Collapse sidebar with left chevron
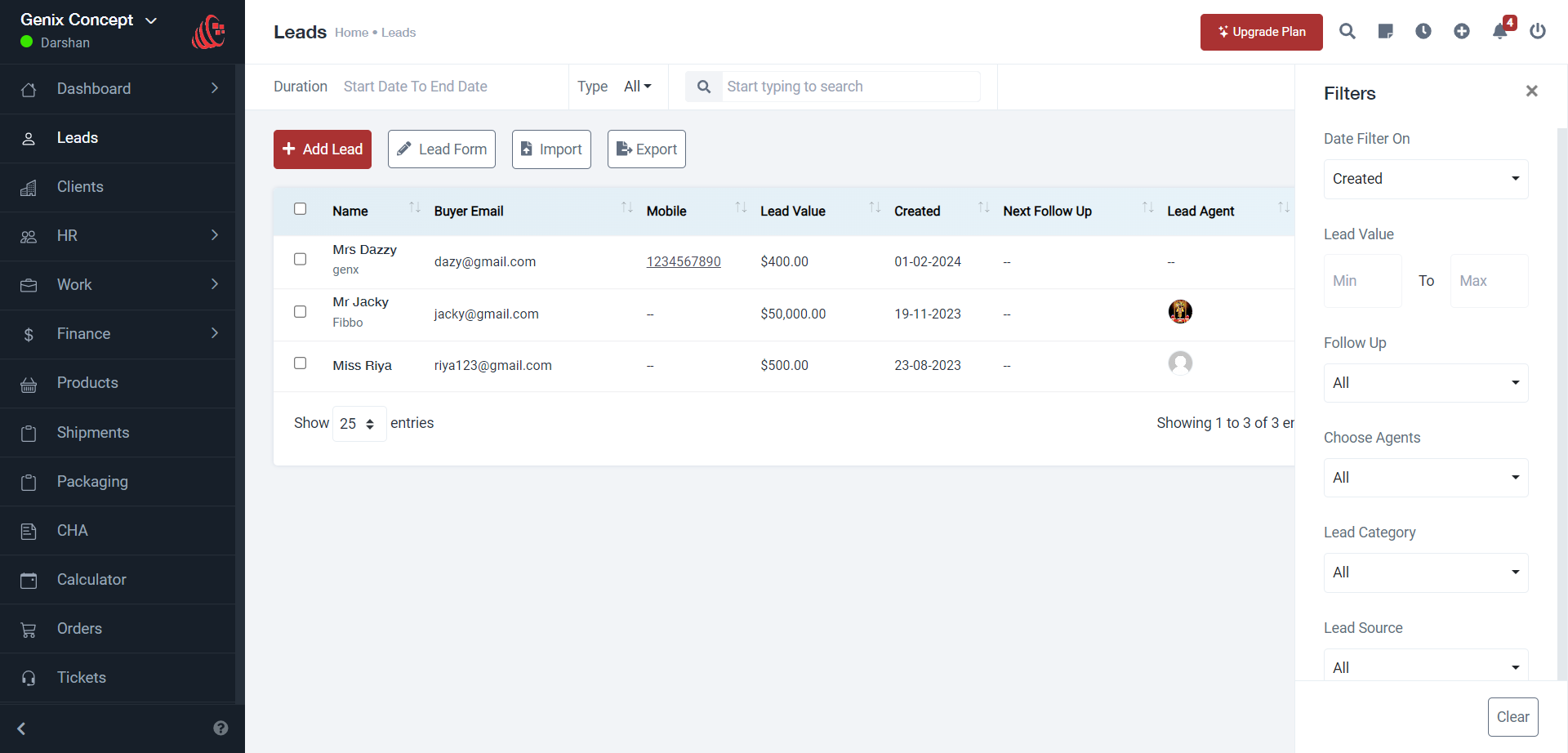 tap(22, 728)
